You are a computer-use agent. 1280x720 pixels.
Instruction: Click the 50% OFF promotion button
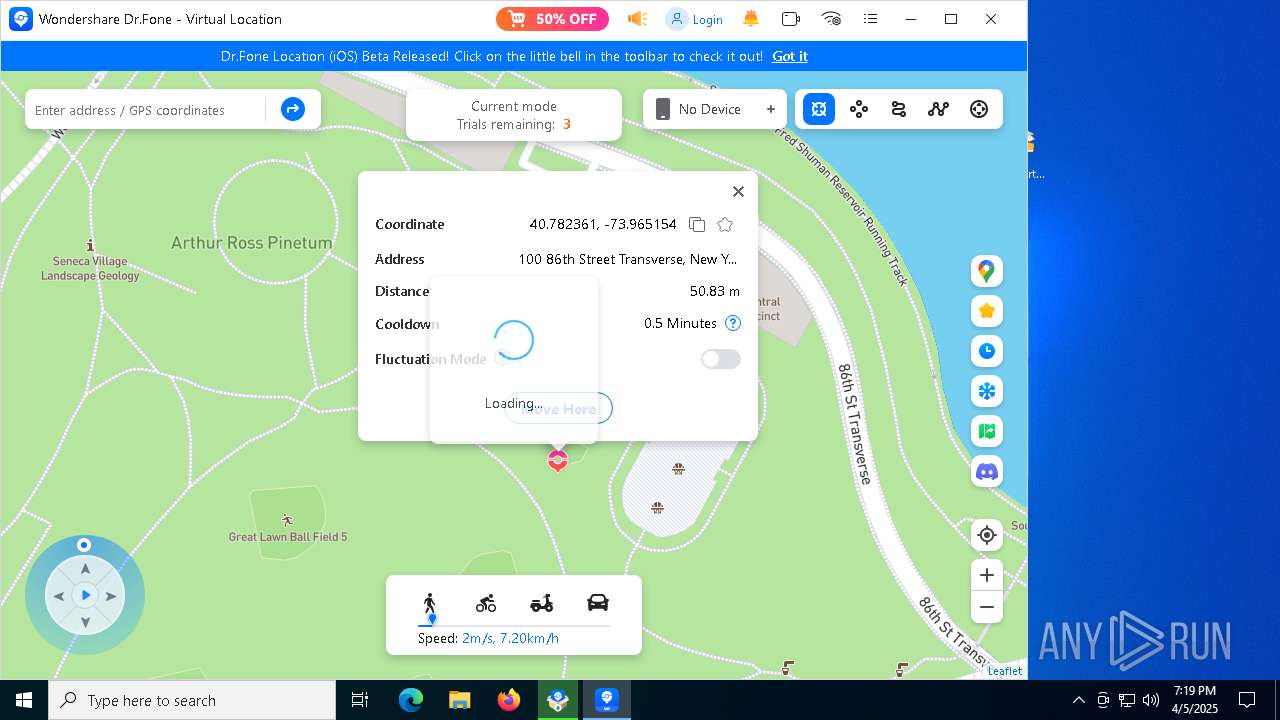coord(552,19)
